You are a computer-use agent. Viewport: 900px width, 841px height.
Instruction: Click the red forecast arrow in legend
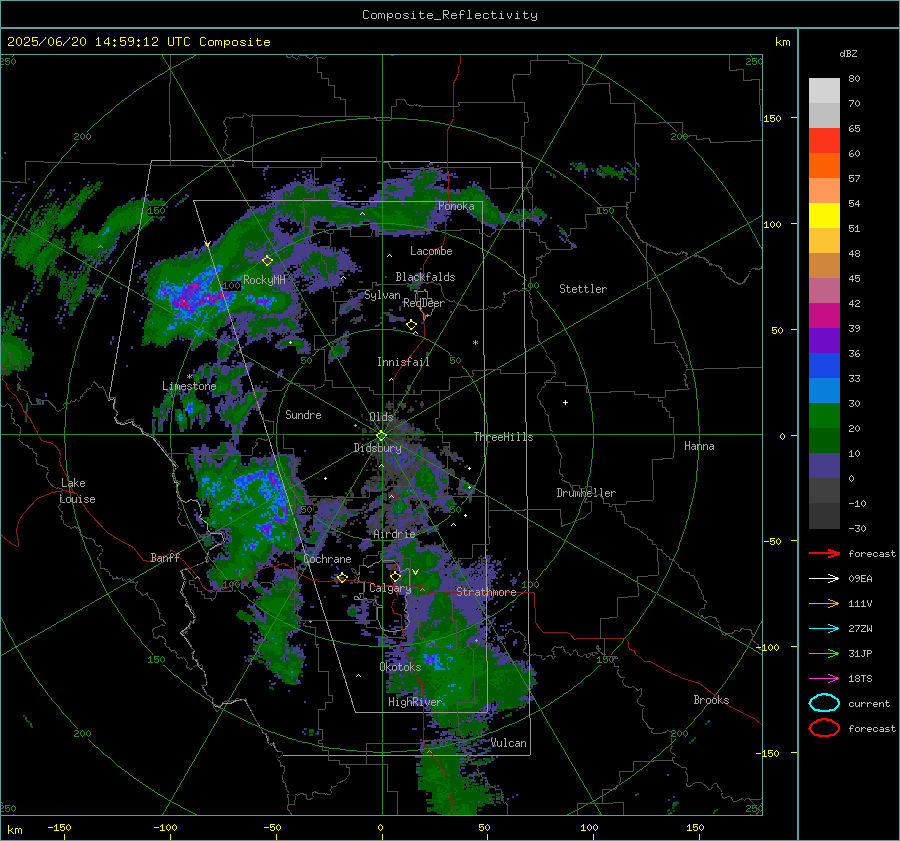point(824,553)
